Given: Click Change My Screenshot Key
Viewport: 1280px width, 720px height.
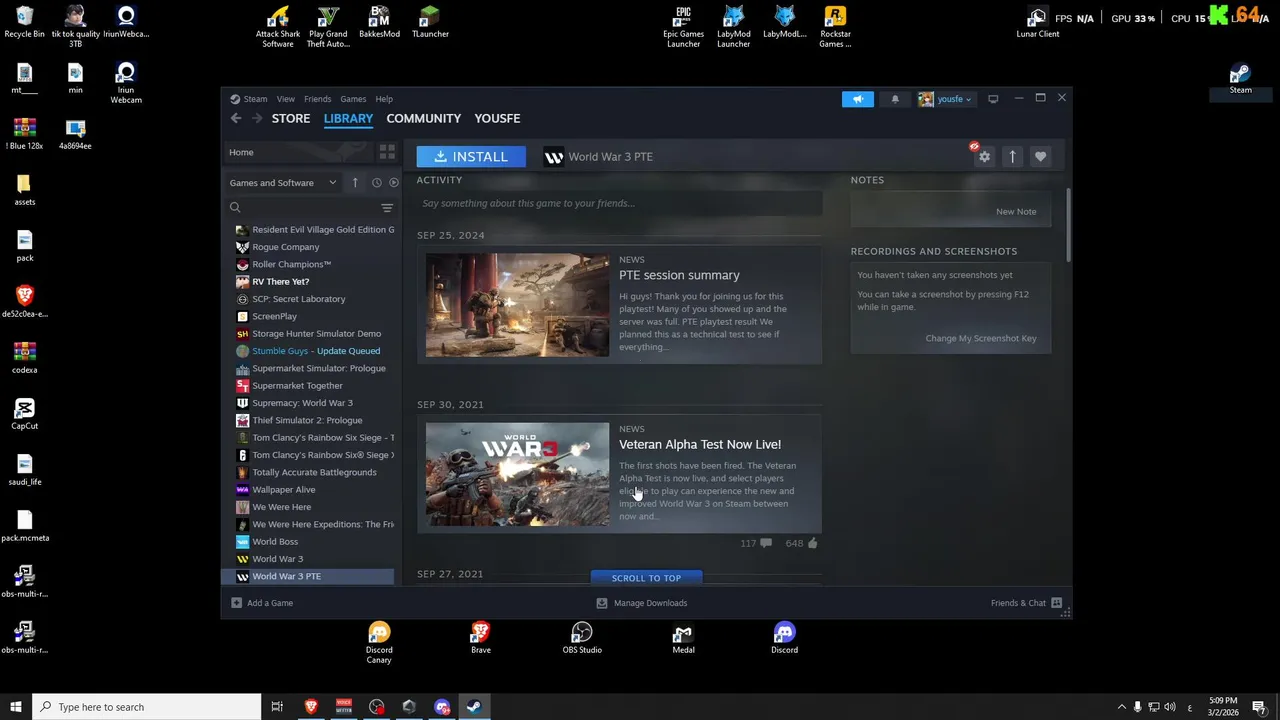Looking at the screenshot, I should point(981,338).
